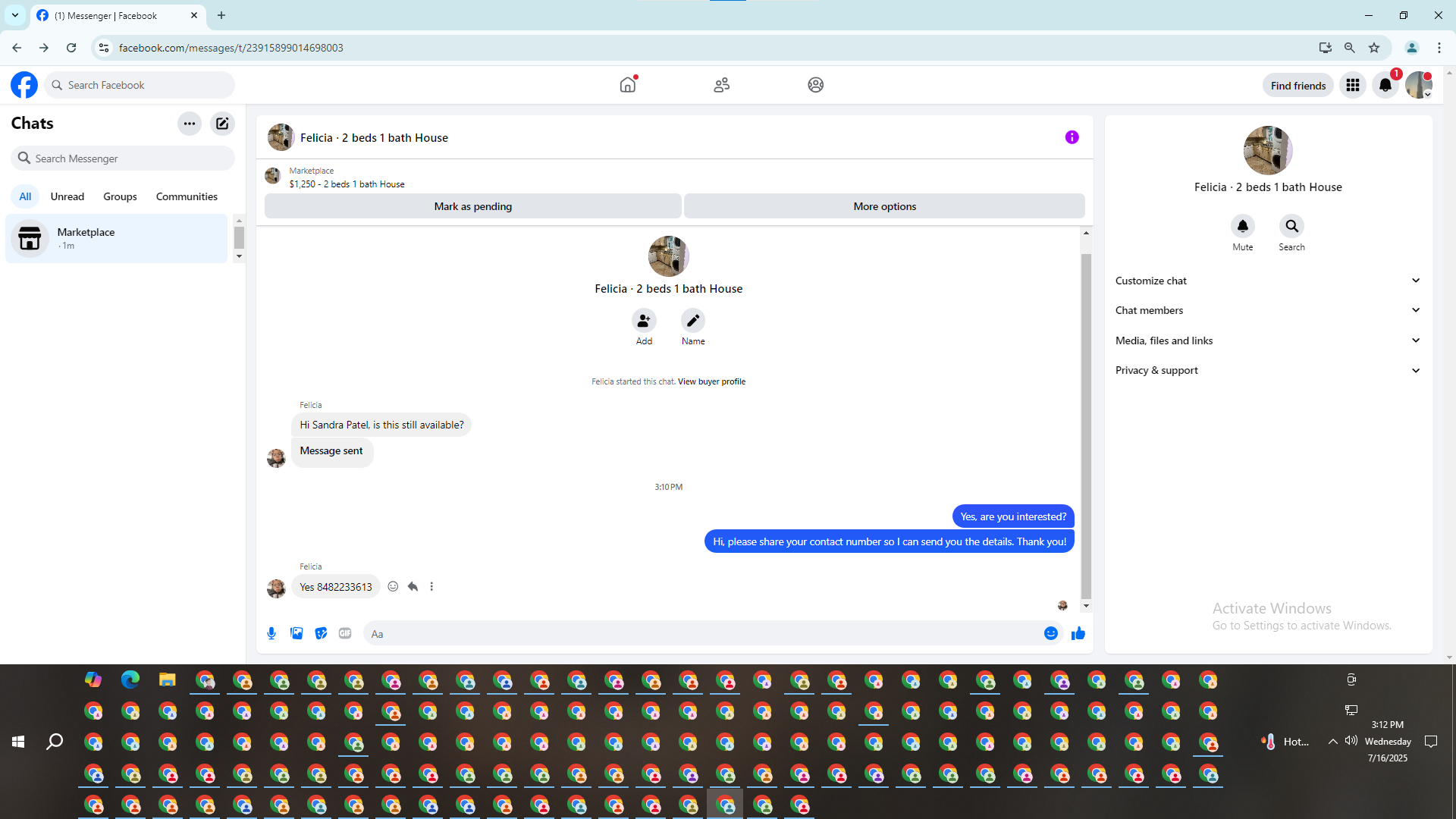This screenshot has height=819, width=1456.
Task: React to Felicia's phone number message
Action: [393, 586]
